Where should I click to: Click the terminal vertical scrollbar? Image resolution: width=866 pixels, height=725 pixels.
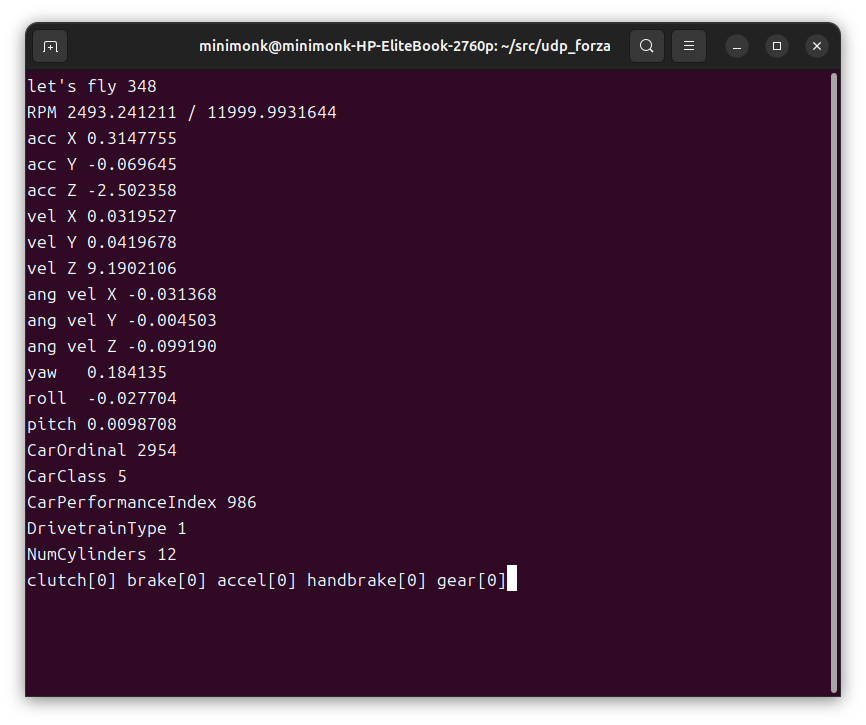[x=834, y=383]
